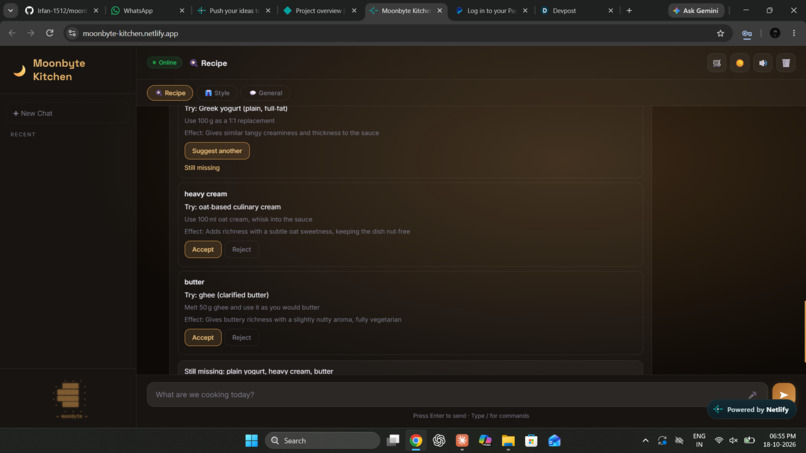Open the Copilot taskbar icon

point(485,441)
